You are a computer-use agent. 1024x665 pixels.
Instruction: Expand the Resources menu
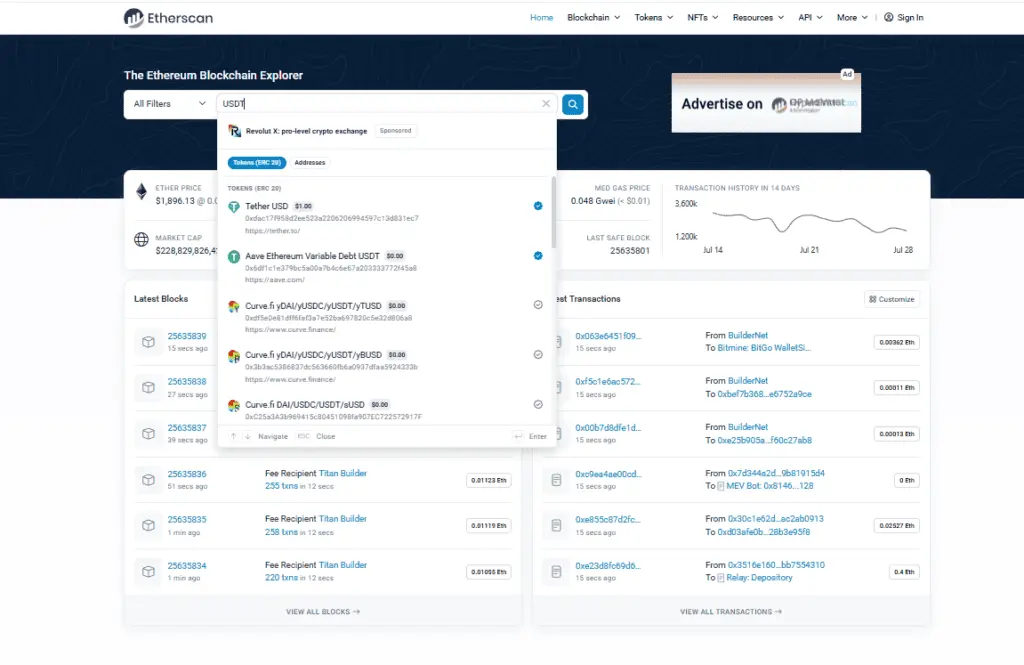758,18
